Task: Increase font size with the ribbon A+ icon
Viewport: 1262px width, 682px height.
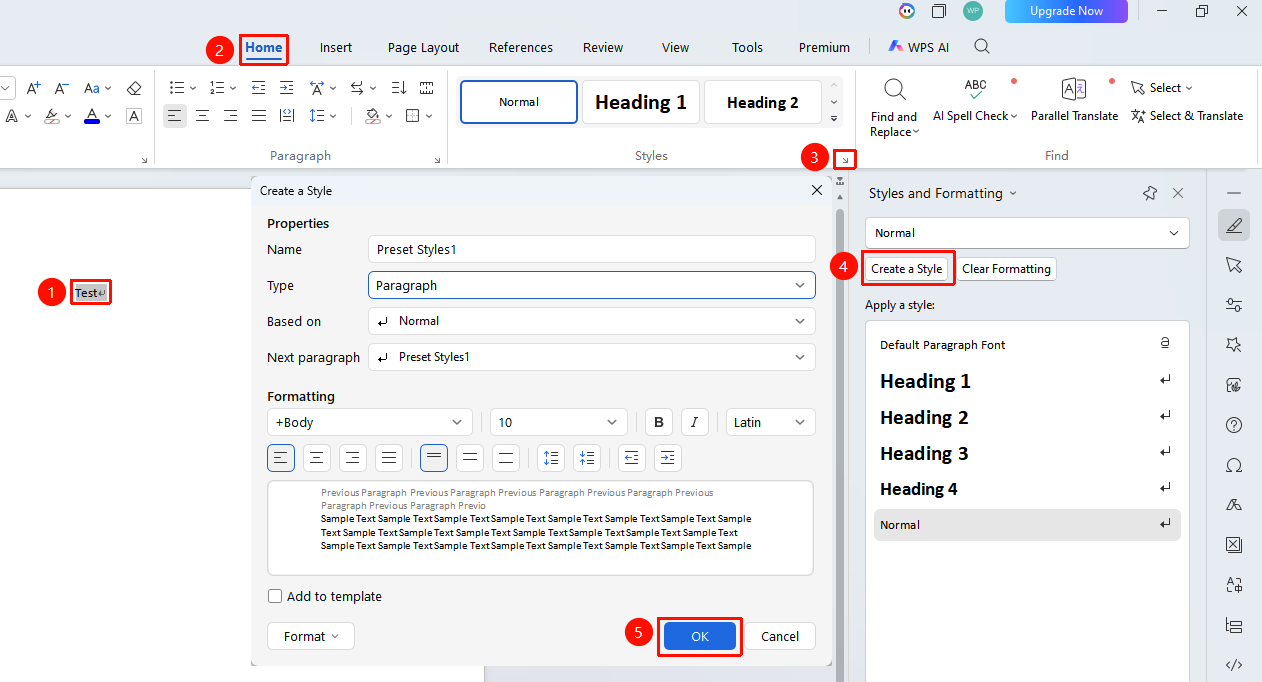Action: (33, 88)
